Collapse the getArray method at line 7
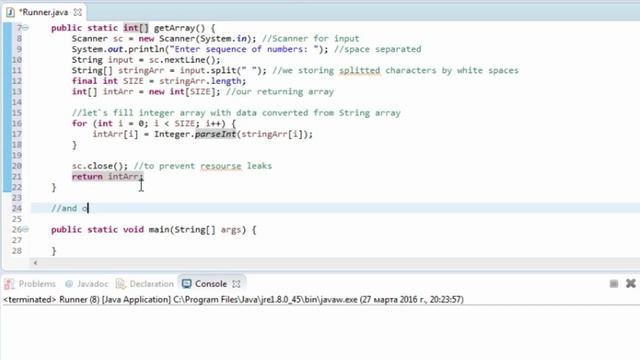The width and height of the screenshot is (640, 360). (x=26, y=28)
